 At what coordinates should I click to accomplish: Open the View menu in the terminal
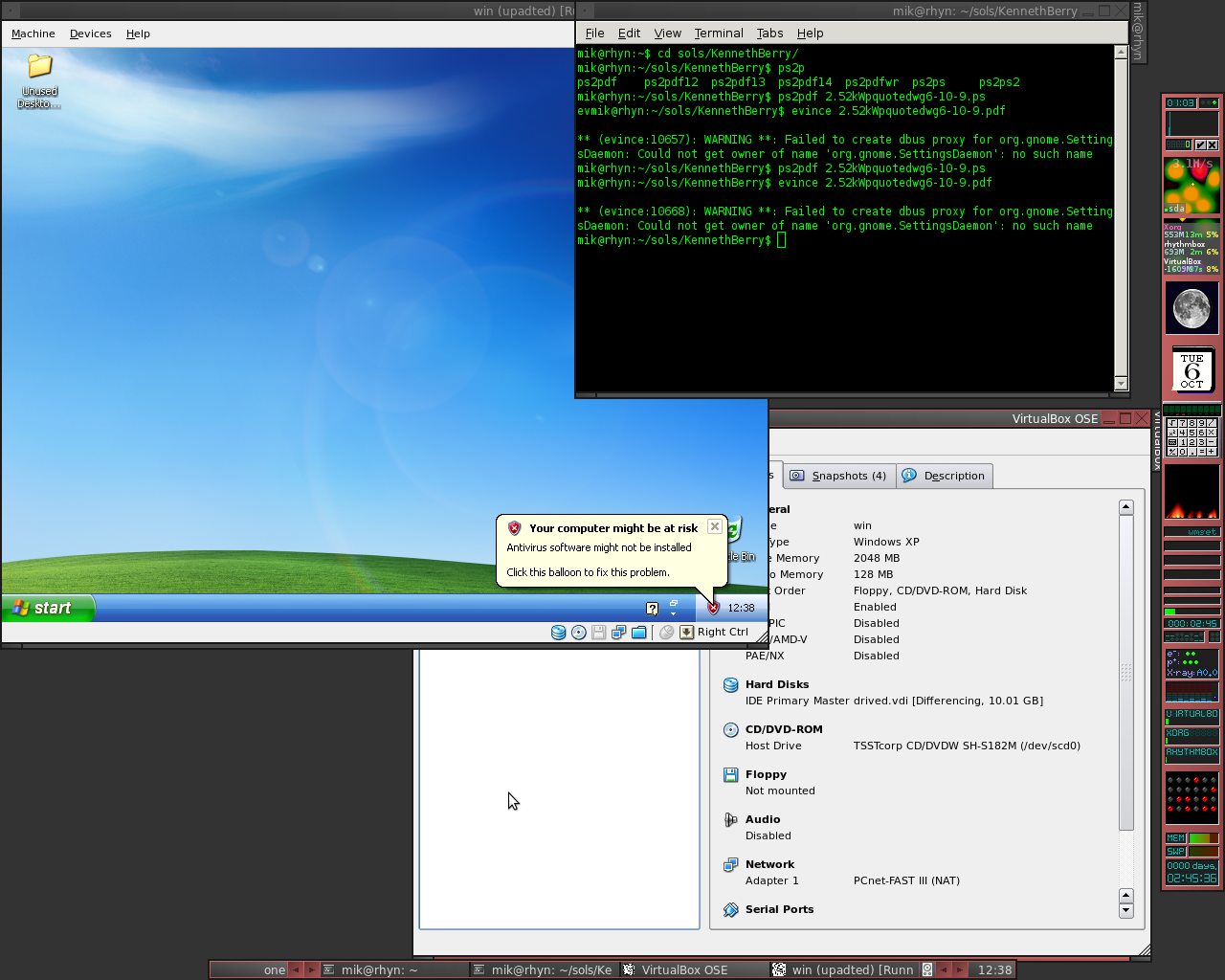click(667, 33)
